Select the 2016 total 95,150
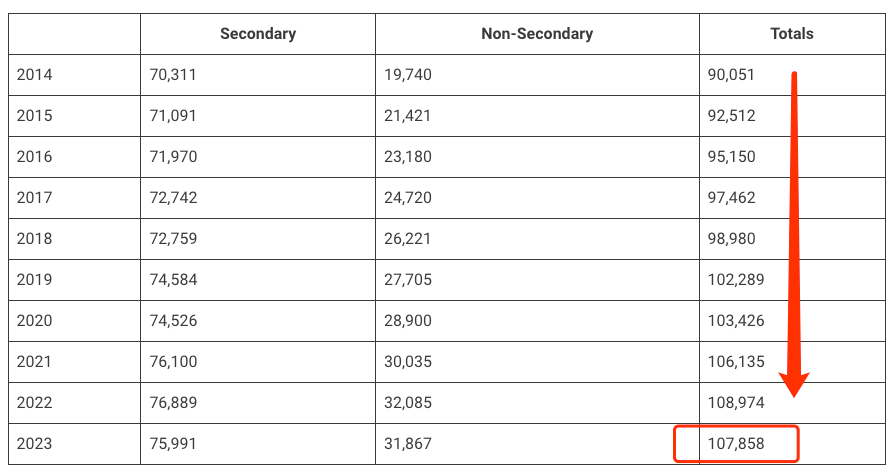Image resolution: width=896 pixels, height=476 pixels. 731,157
